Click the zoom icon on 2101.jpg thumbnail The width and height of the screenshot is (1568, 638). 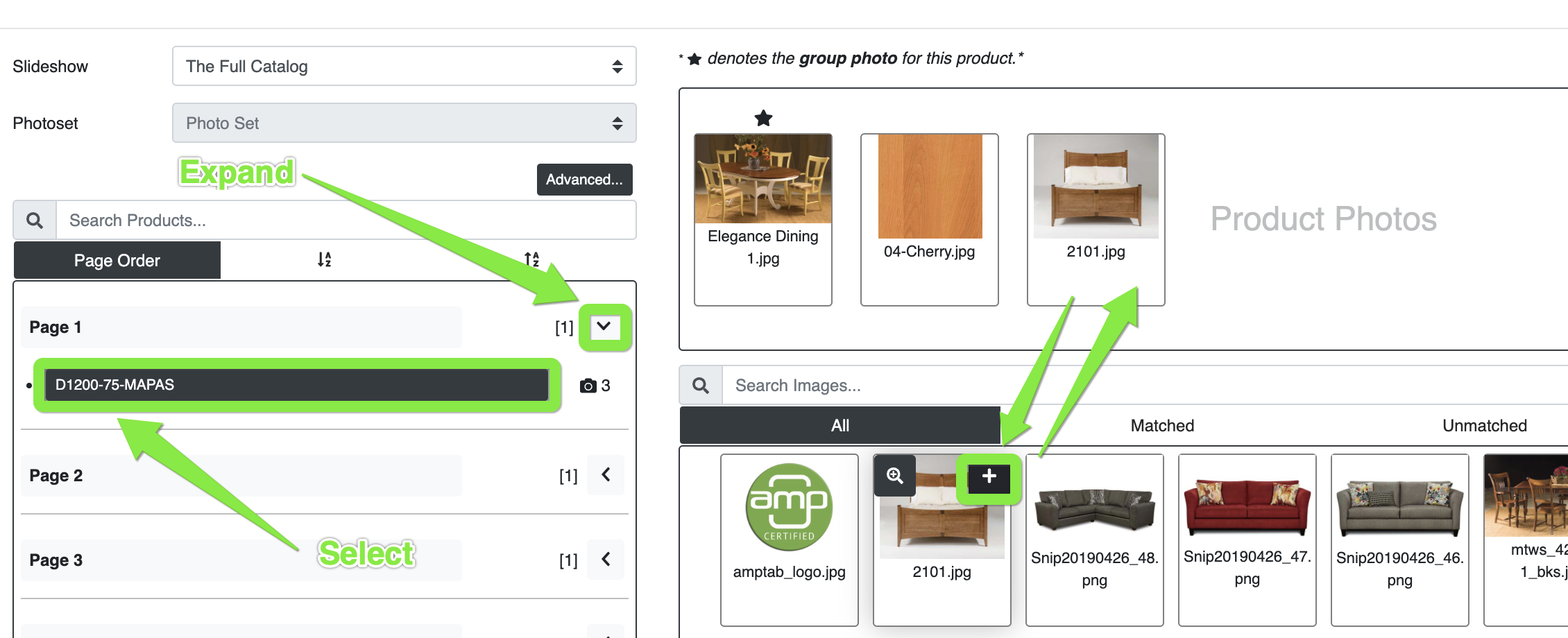pyautogui.click(x=895, y=476)
